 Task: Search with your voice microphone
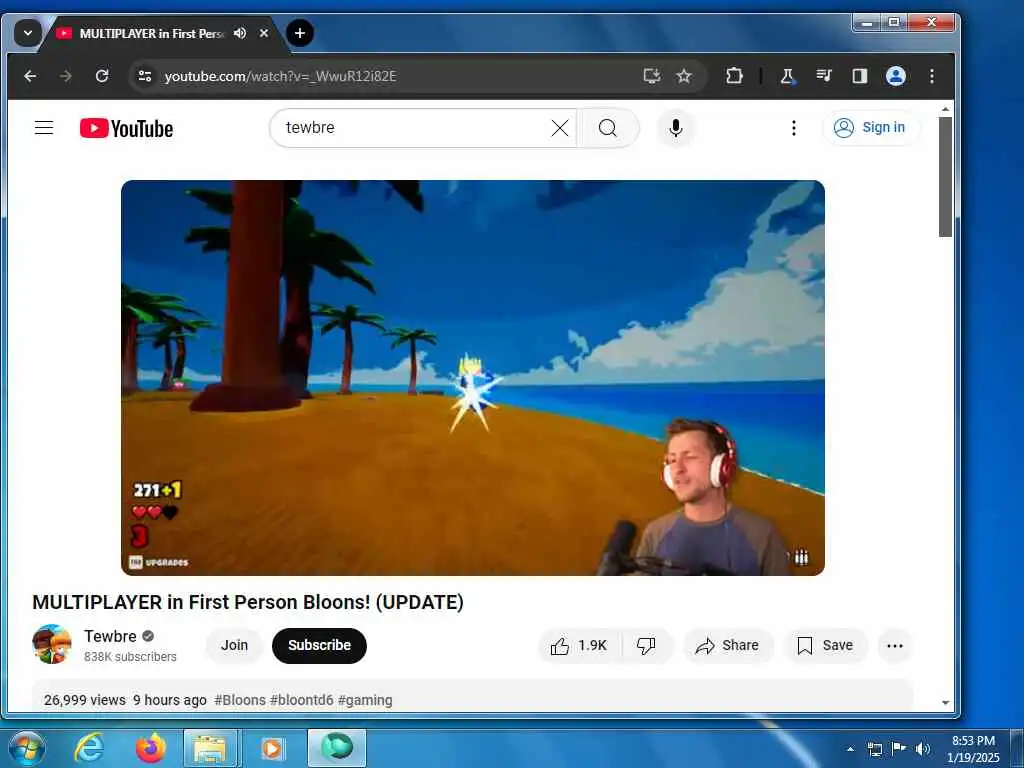(x=676, y=128)
